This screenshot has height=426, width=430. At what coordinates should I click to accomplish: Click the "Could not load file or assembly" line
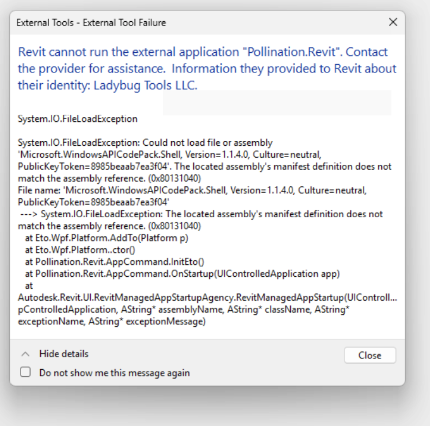click(x=145, y=143)
